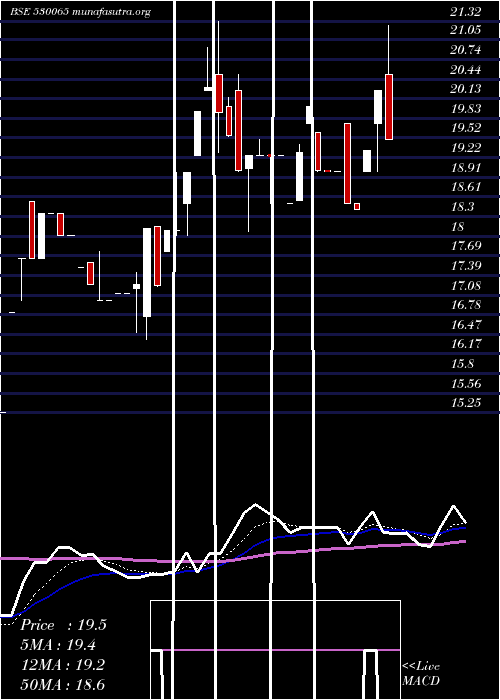The width and height of the screenshot is (500, 700).
Task: Select the 20.44 price axis label
Action: click(466, 70)
